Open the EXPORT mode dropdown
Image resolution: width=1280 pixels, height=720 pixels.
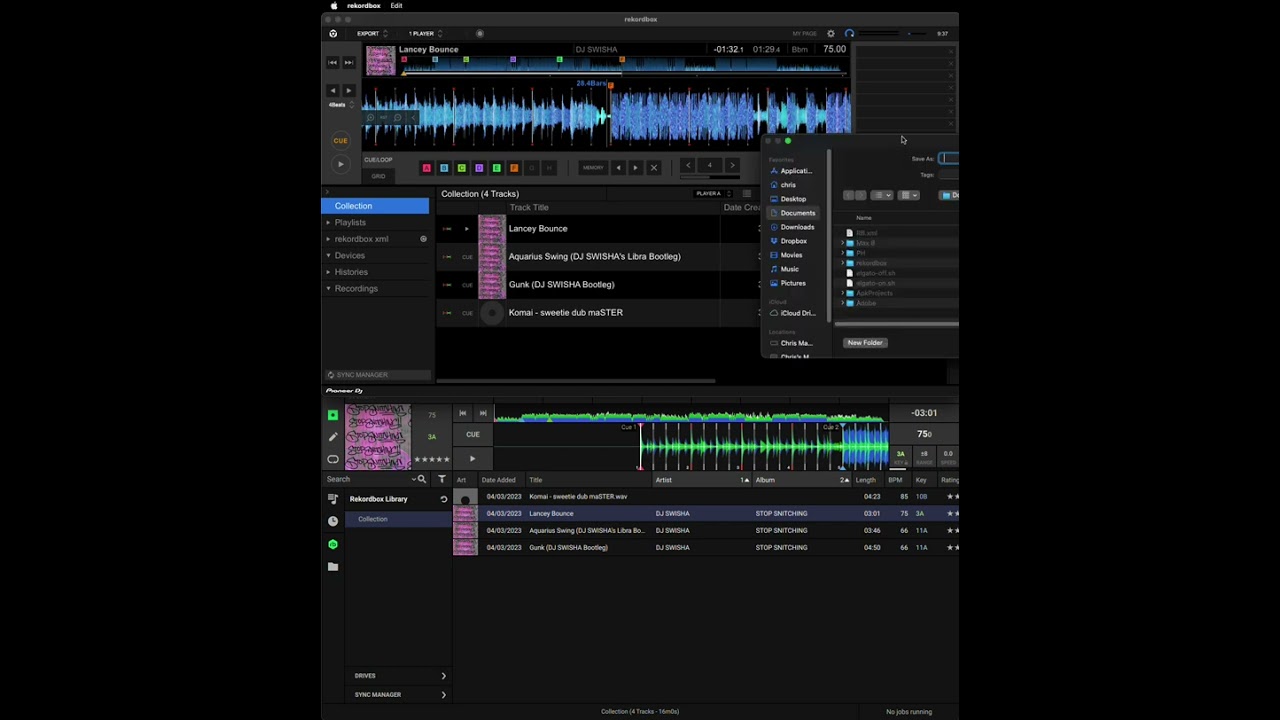[372, 34]
